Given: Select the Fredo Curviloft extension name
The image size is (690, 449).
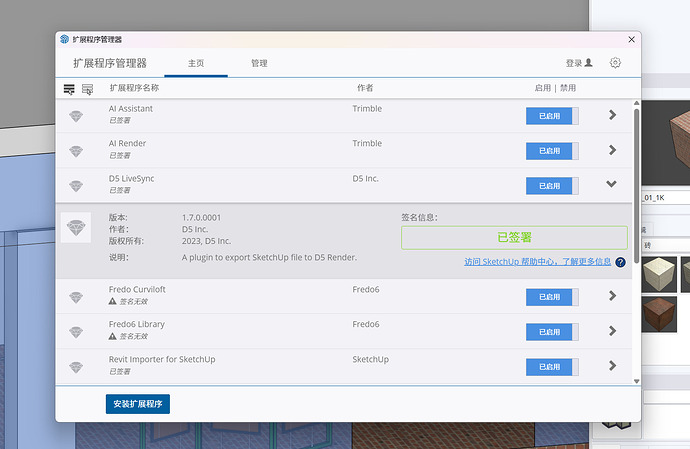Looking at the screenshot, I should [137, 290].
